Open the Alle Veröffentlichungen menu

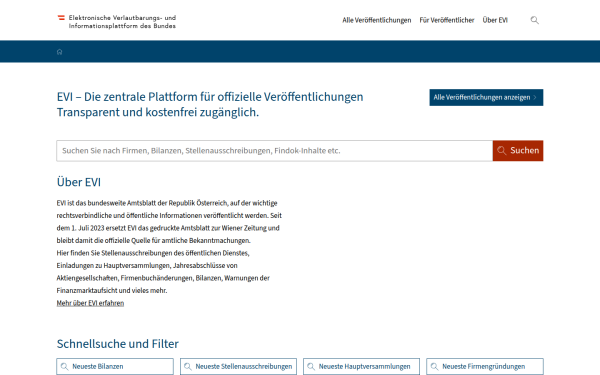pos(377,20)
